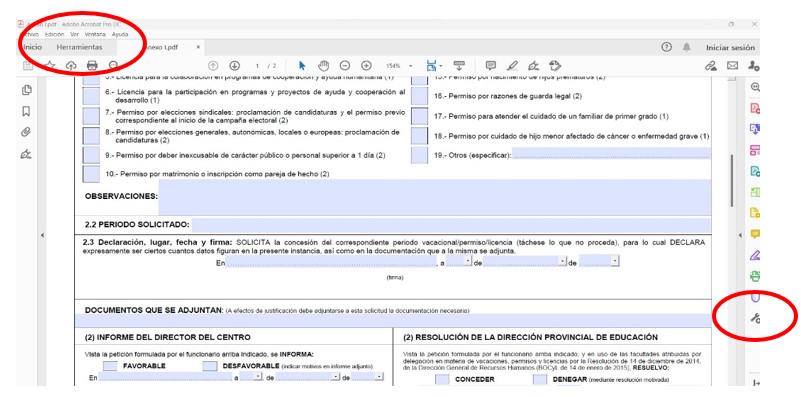Check box for item 16 guarda legal
The height and width of the screenshot is (397, 801).
pyautogui.click(x=419, y=96)
